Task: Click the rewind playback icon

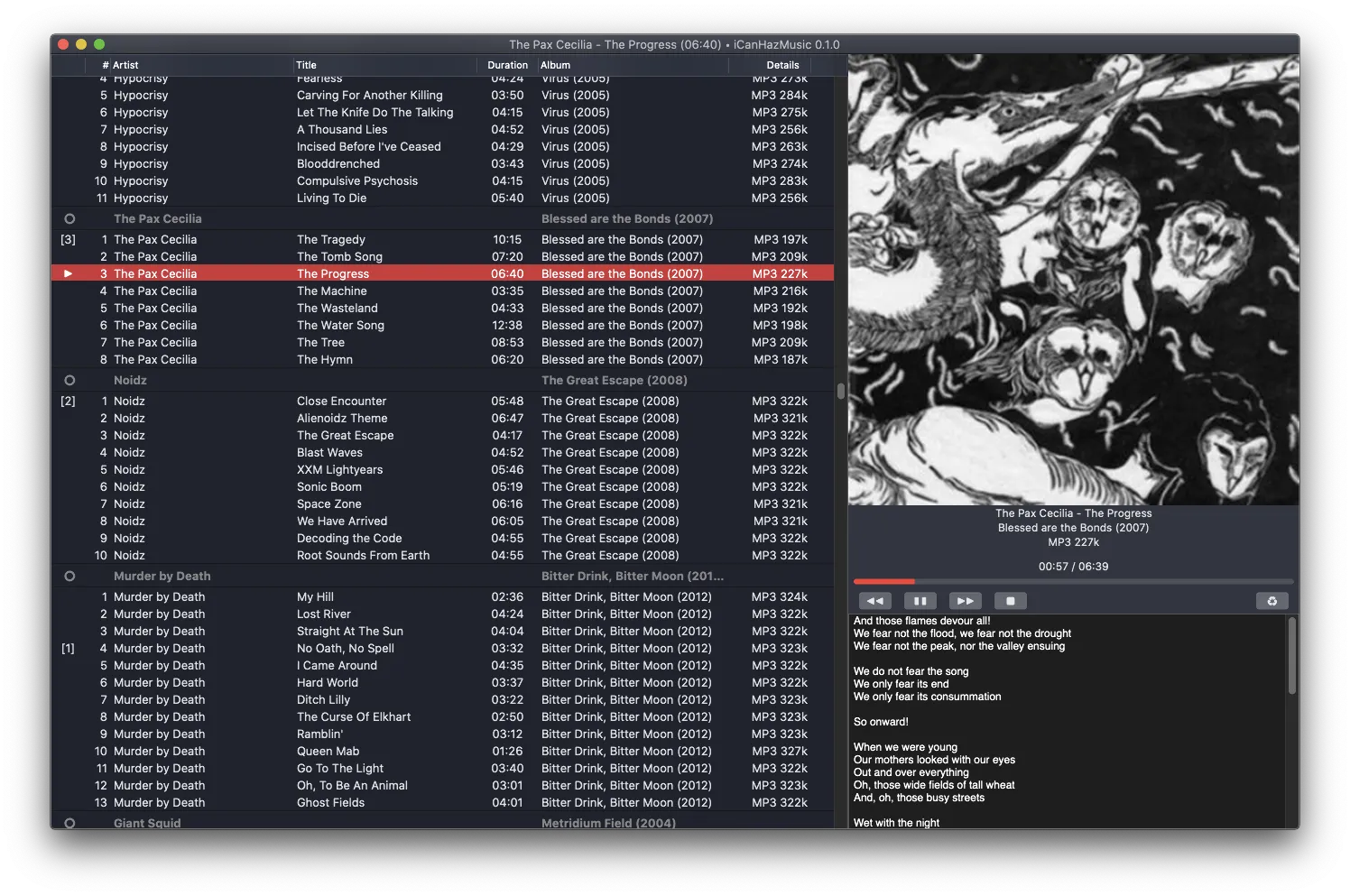Action: [x=874, y=600]
